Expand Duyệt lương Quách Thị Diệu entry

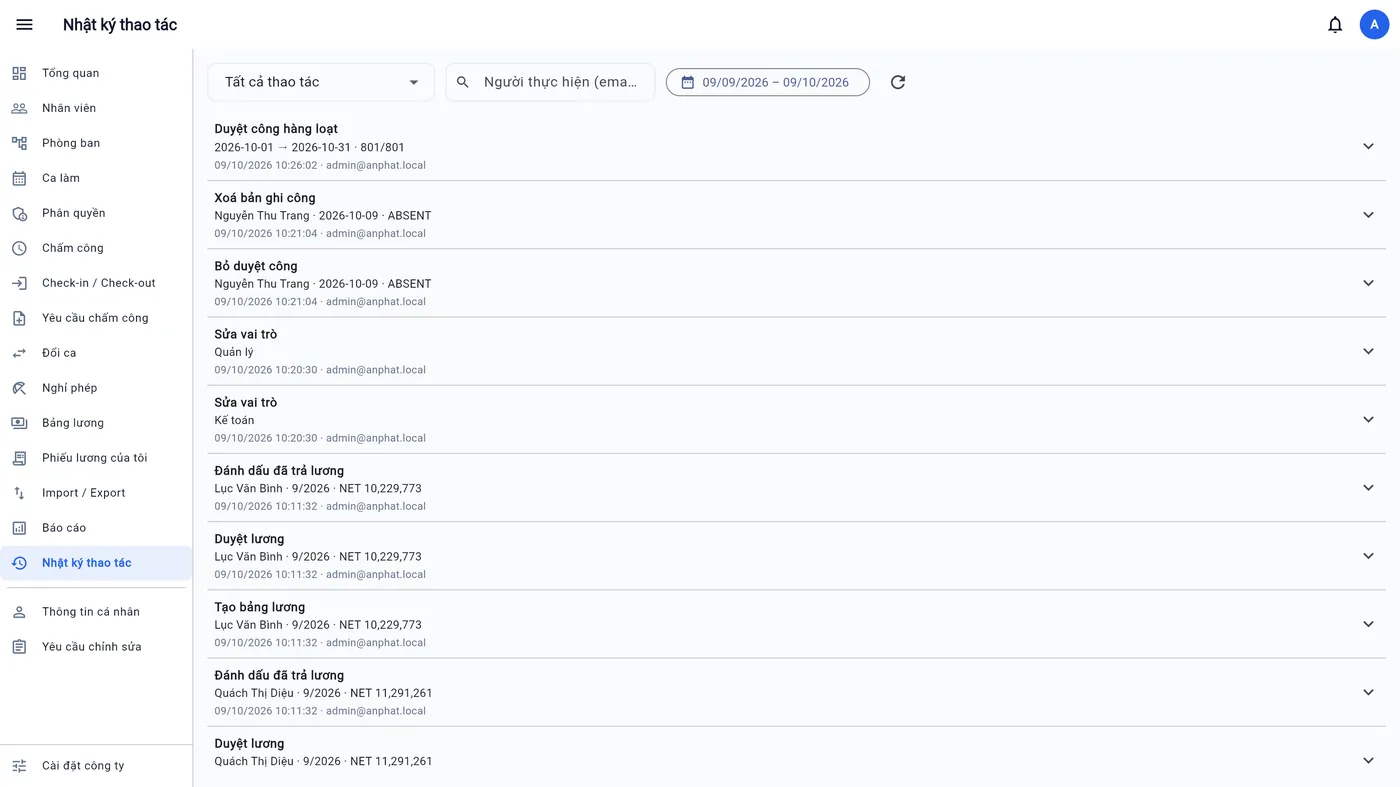tap(1368, 760)
